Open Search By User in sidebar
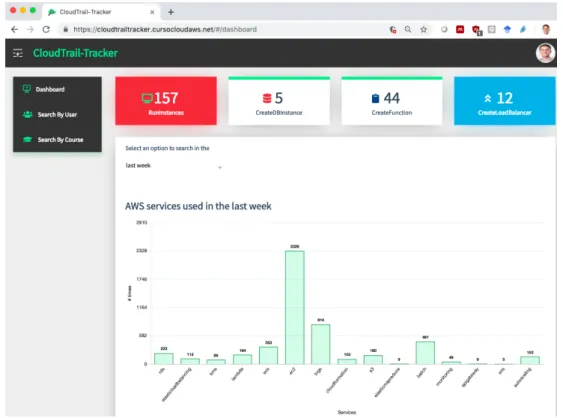 tap(57, 115)
